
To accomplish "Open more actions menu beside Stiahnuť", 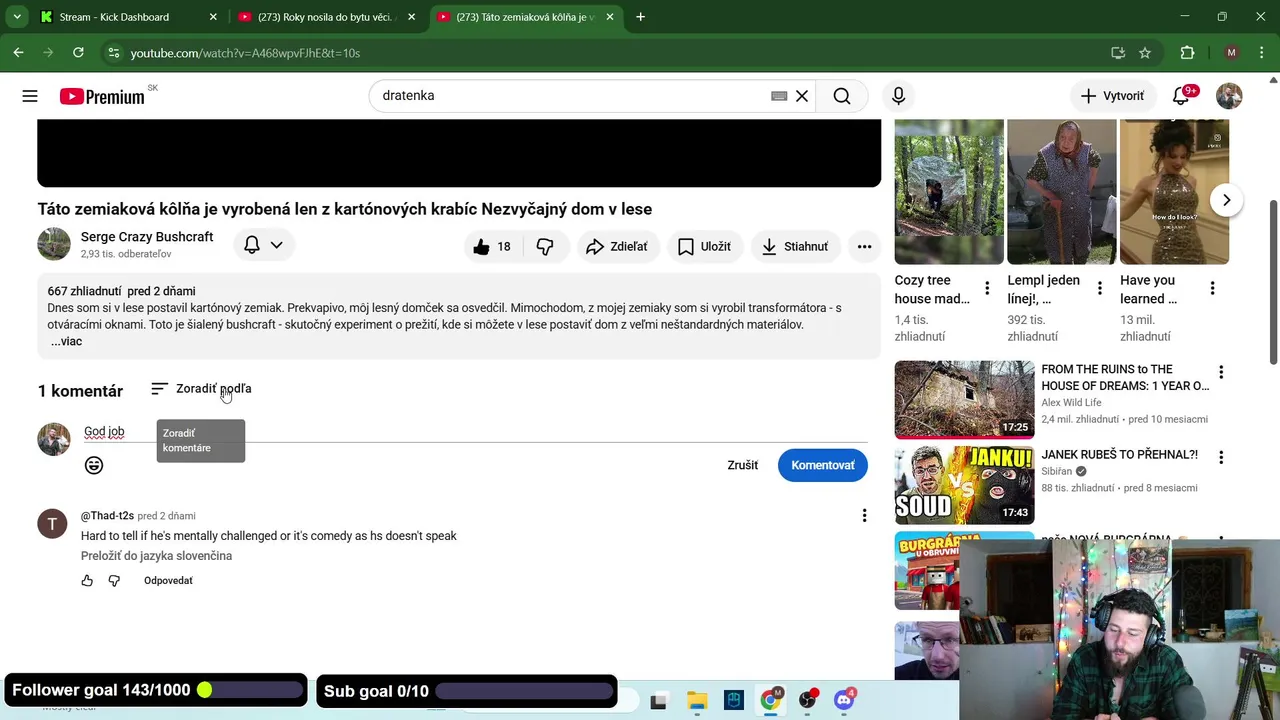I will (864, 246).
